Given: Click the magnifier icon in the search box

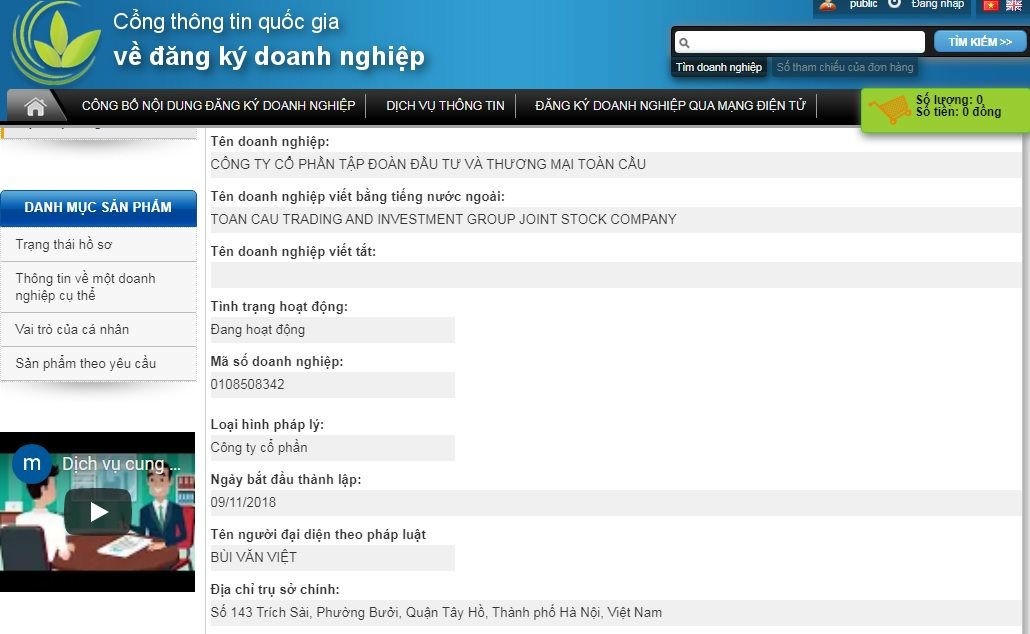Looking at the screenshot, I should coord(685,43).
